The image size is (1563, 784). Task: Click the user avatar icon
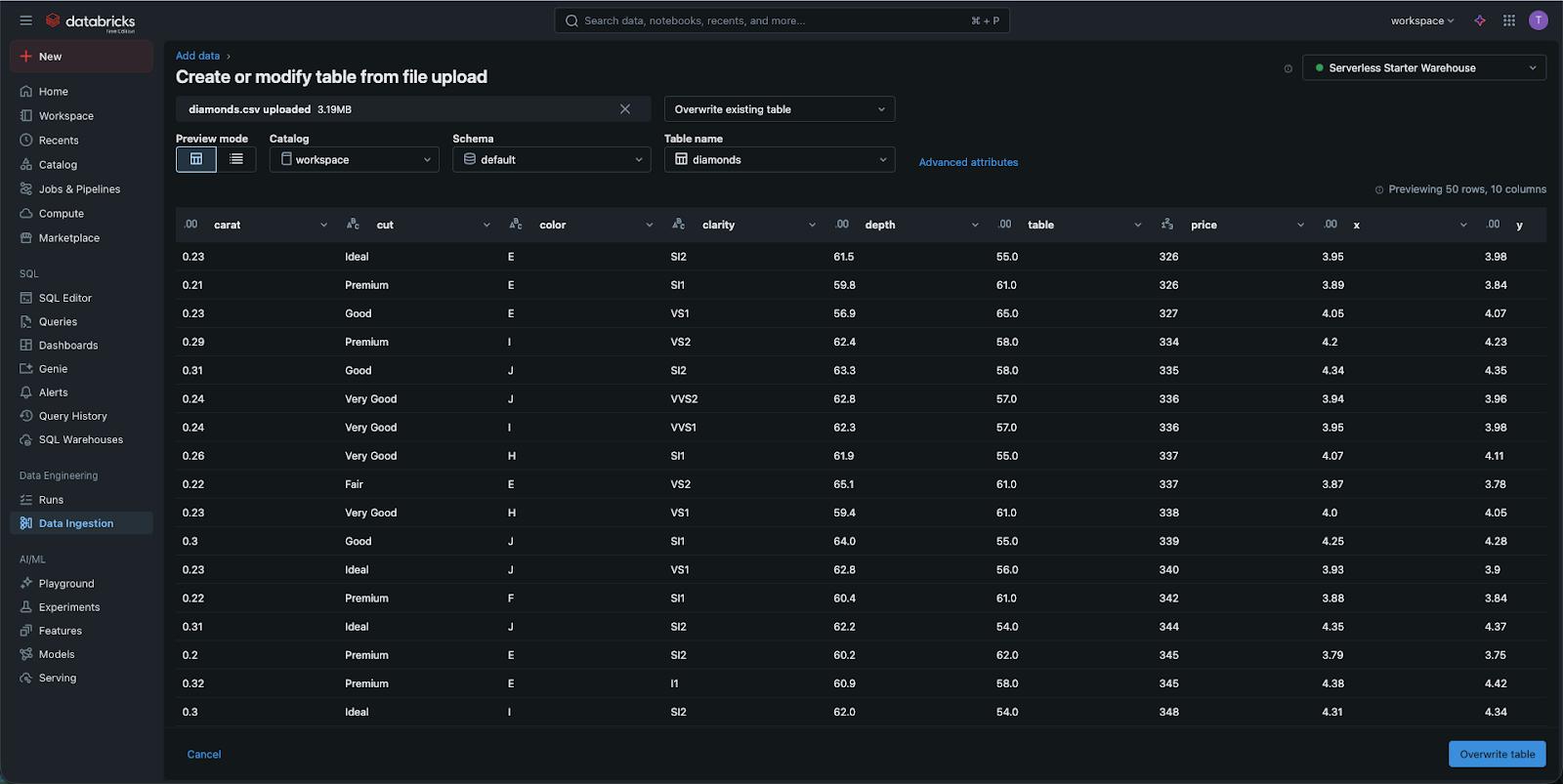coord(1539,21)
